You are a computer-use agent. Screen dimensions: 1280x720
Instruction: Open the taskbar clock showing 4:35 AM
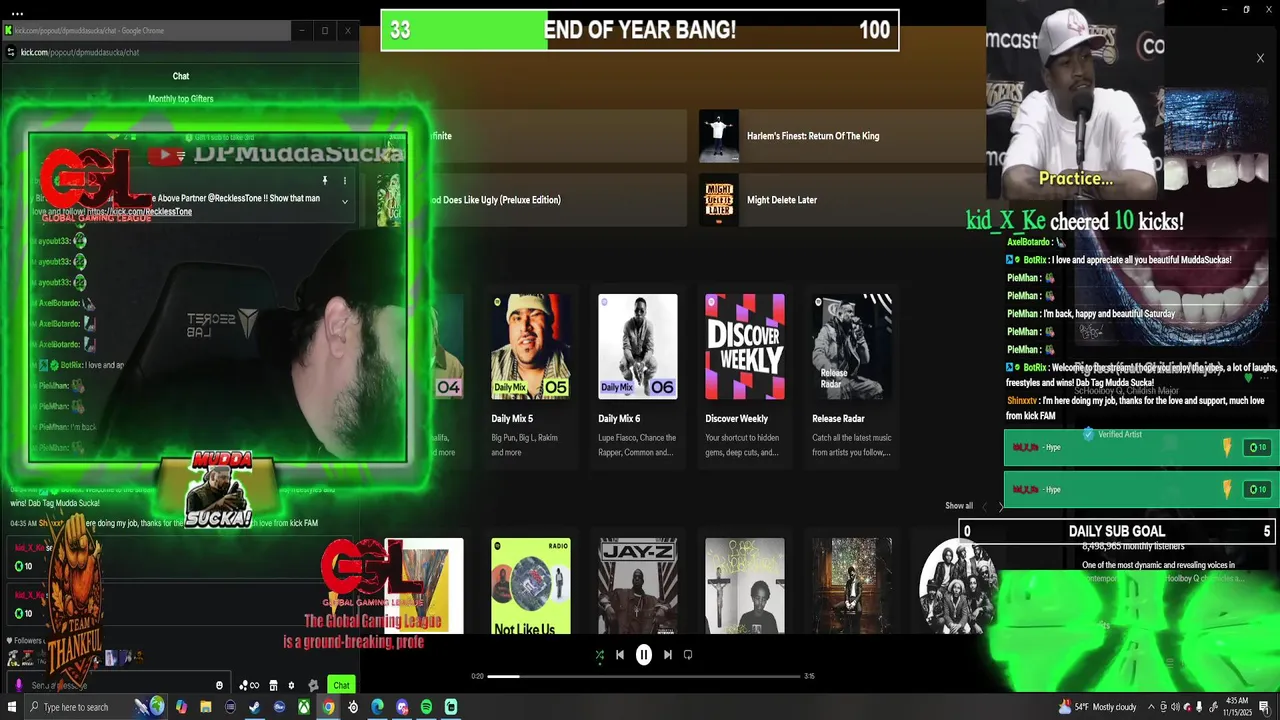[1237, 707]
